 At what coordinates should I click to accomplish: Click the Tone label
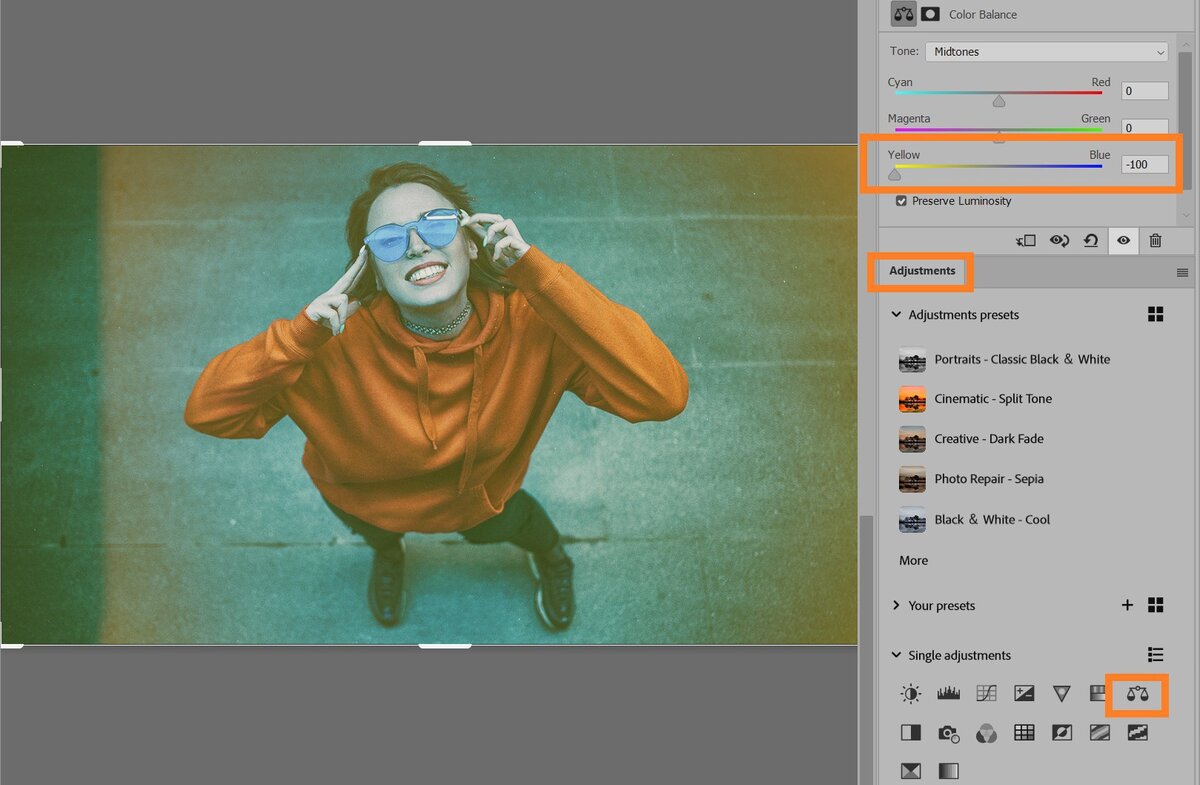[x=904, y=52]
